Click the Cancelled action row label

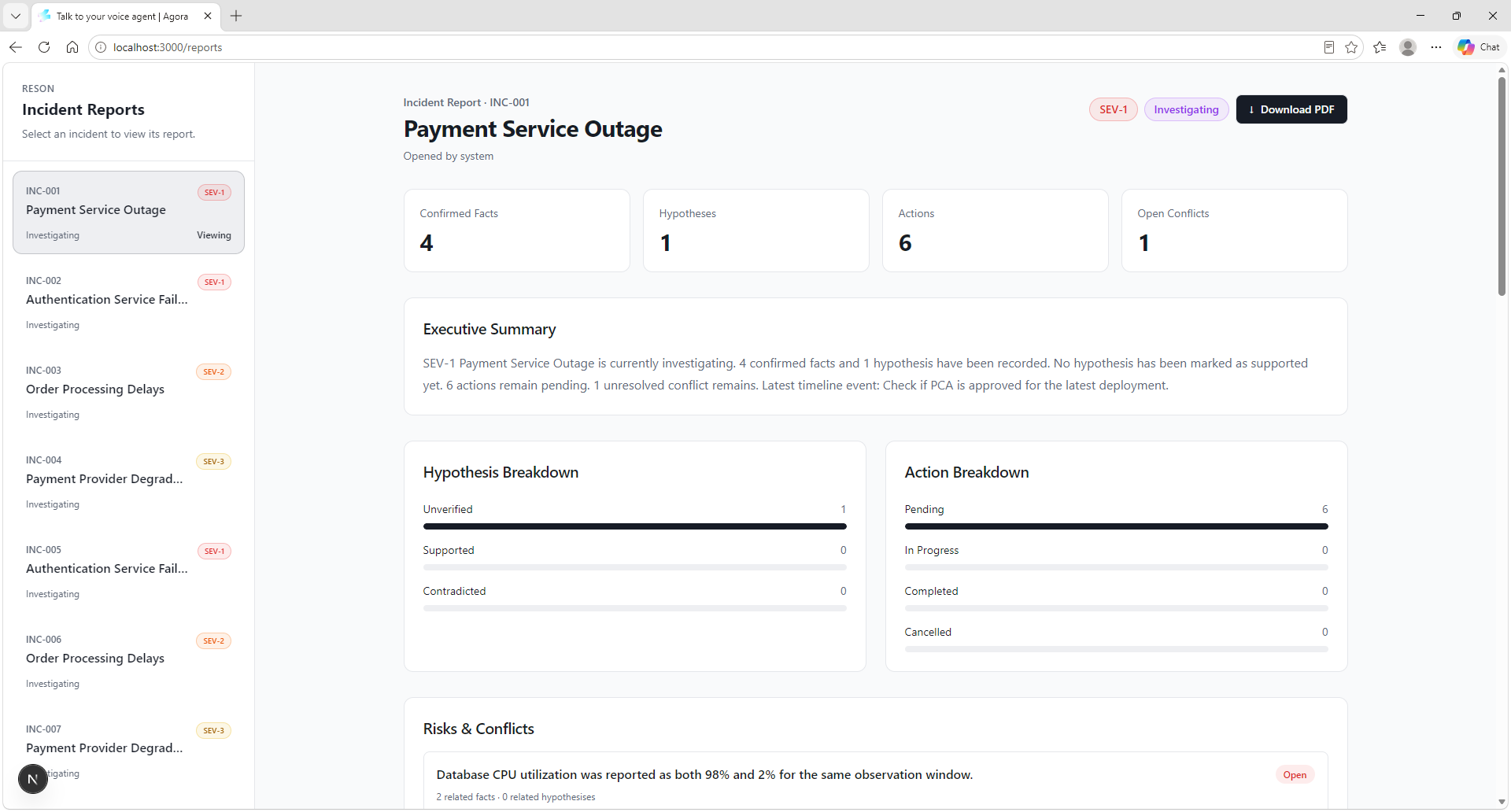[x=928, y=632]
